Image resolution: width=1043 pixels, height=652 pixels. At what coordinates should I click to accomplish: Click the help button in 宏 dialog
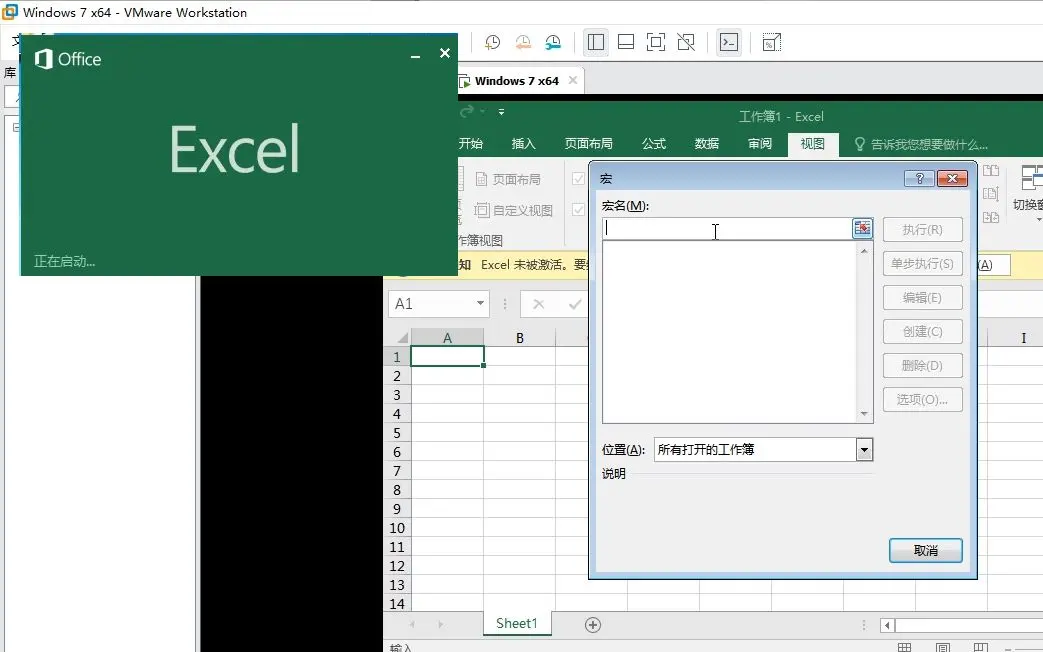[919, 178]
